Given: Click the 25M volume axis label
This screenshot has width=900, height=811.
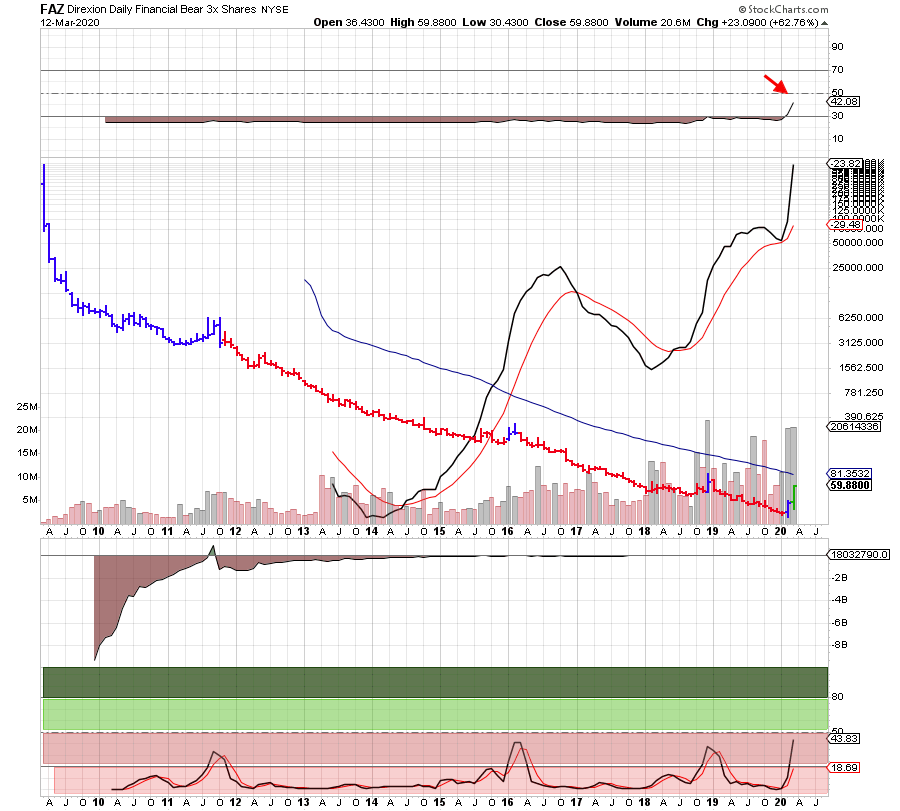Looking at the screenshot, I should click(x=27, y=407).
